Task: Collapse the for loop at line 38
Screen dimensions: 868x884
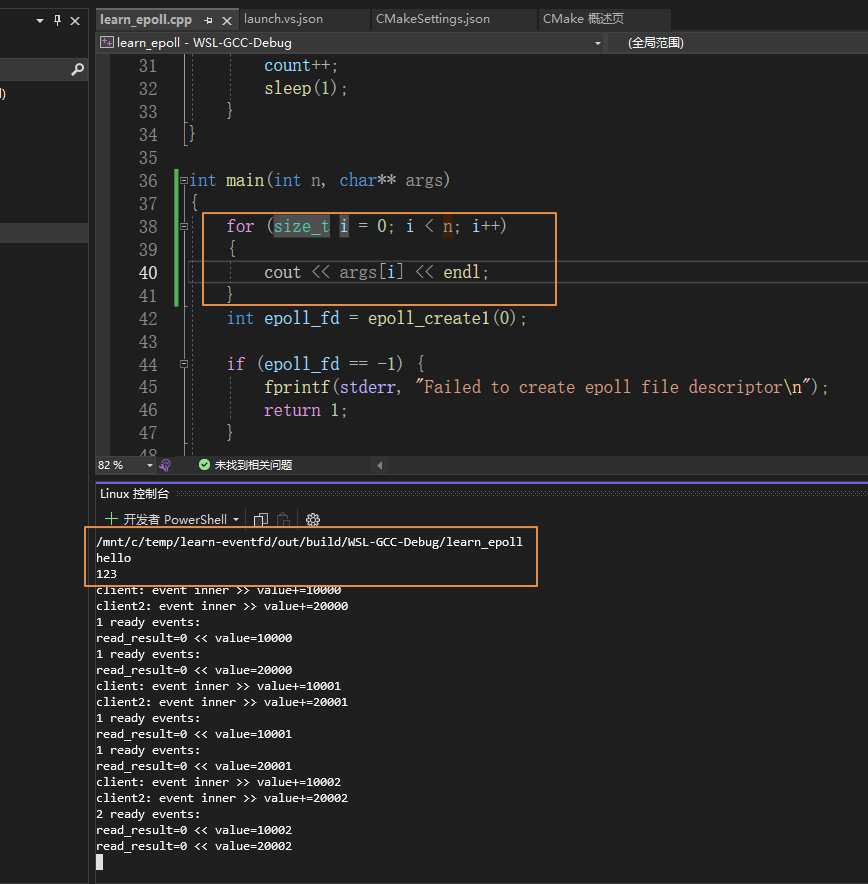Action: pos(182,225)
